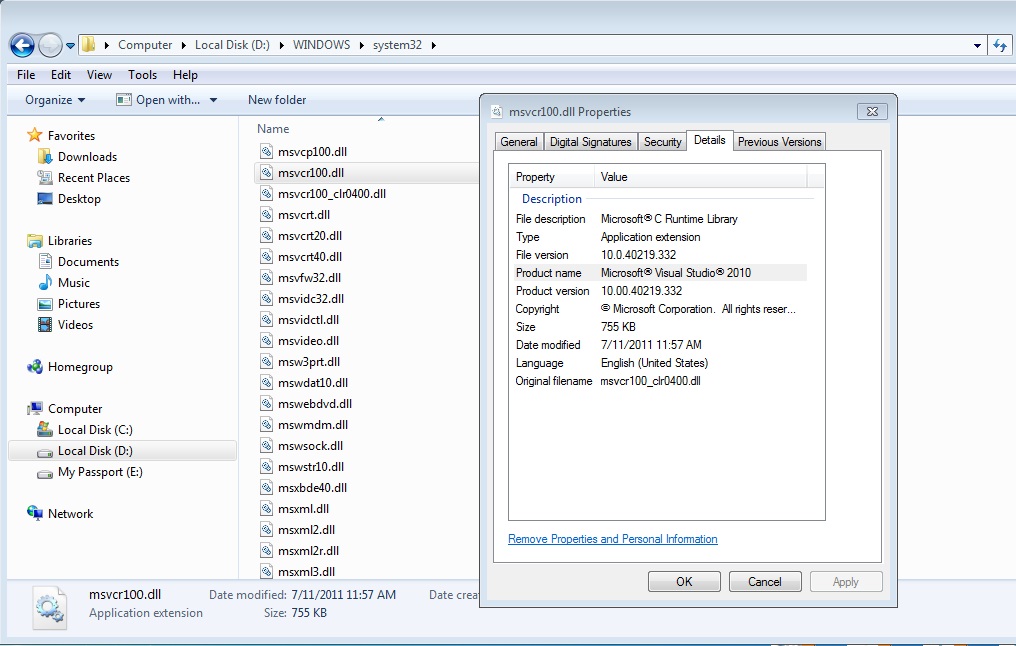Open the Homegroup icon in navigation pane
Image resolution: width=1016 pixels, height=646 pixels.
tap(35, 367)
